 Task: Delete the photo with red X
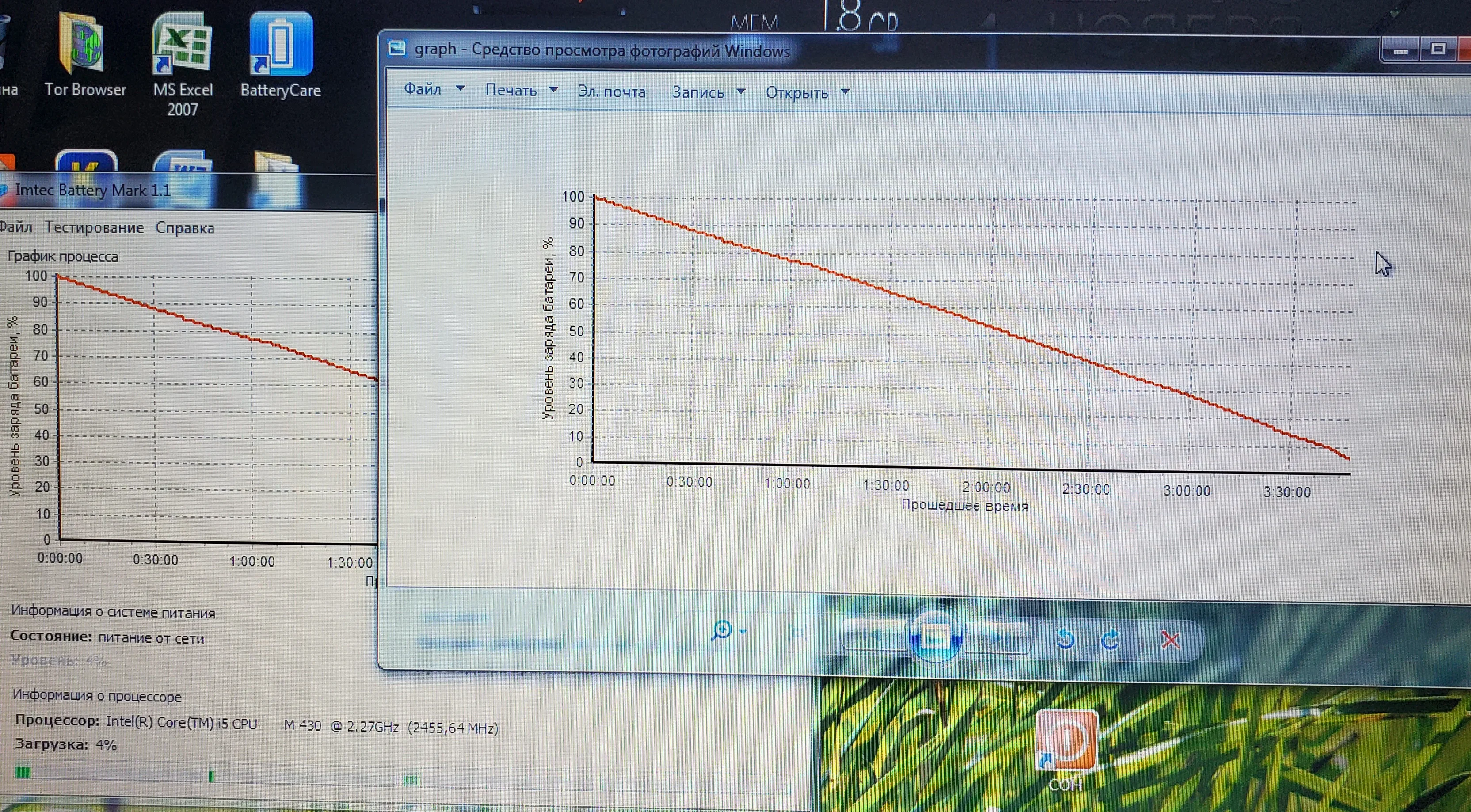pos(1170,640)
